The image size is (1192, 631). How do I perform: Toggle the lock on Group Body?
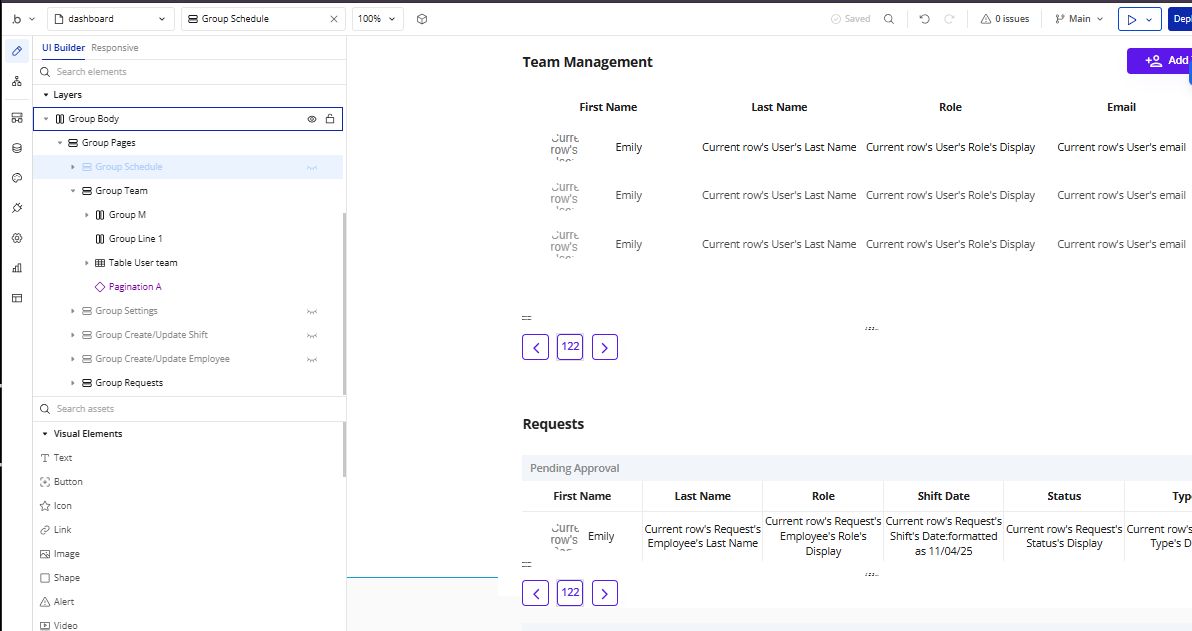click(330, 119)
